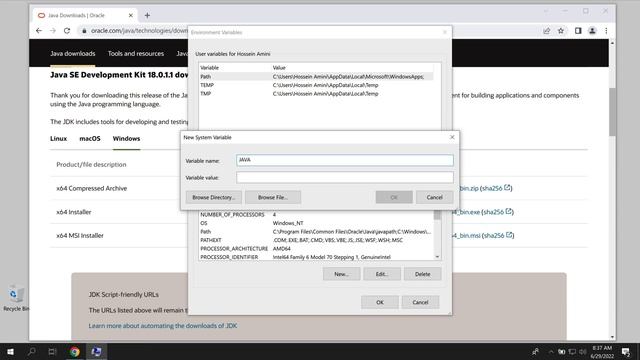Click x64 Compressed Archive row text
Viewport: 640px width, 360px height.
(91, 188)
